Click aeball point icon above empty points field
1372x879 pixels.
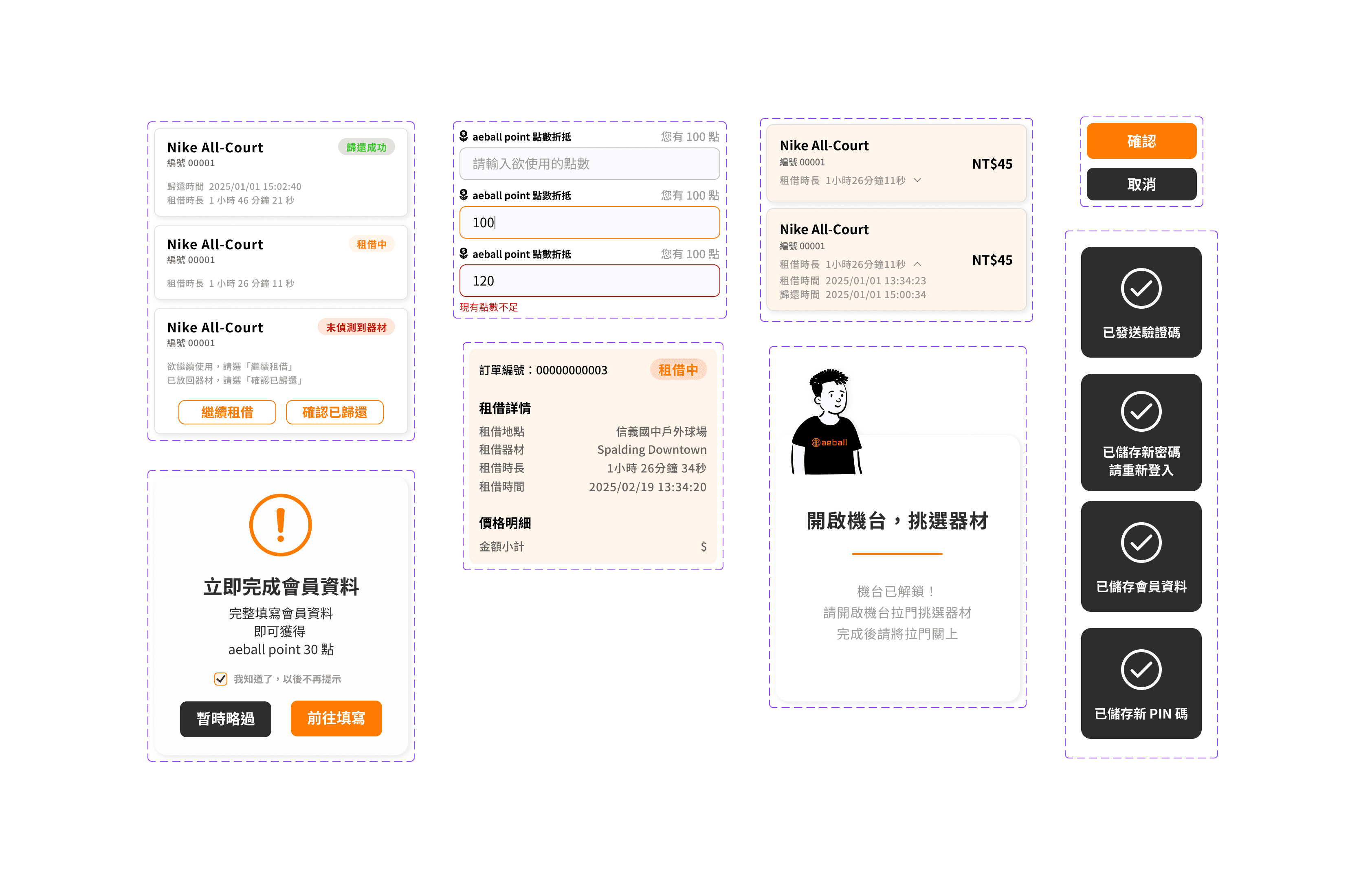click(464, 136)
